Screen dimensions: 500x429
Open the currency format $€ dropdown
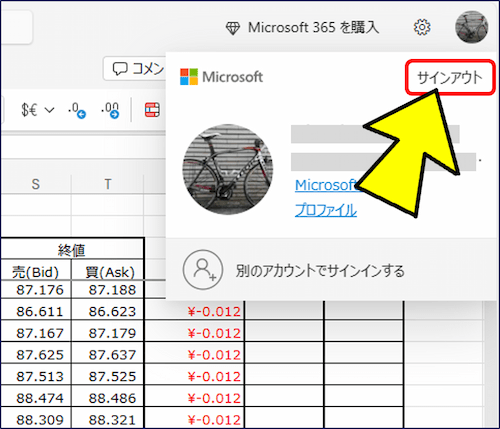click(x=37, y=110)
